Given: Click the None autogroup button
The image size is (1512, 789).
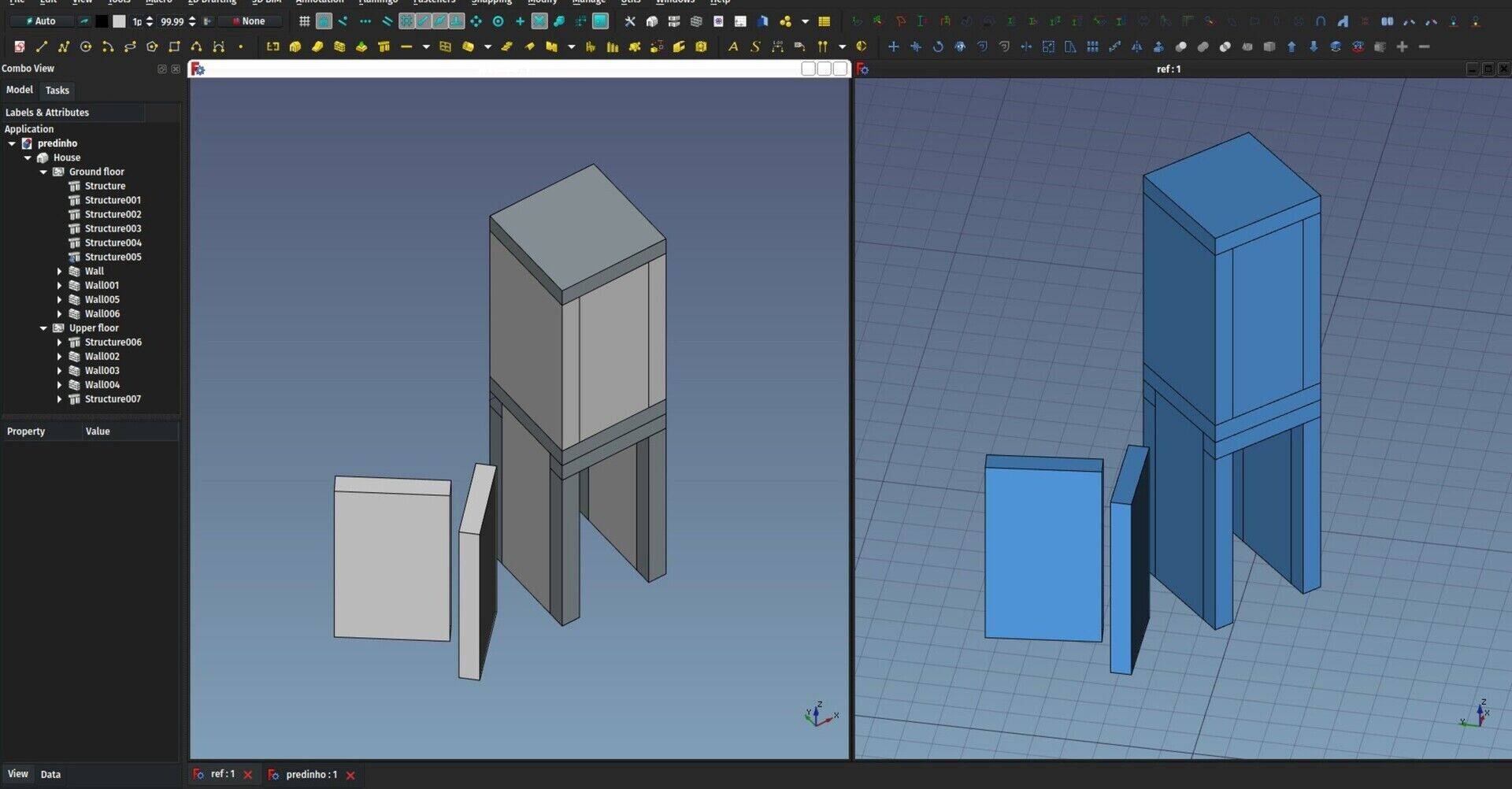Looking at the screenshot, I should tap(249, 21).
